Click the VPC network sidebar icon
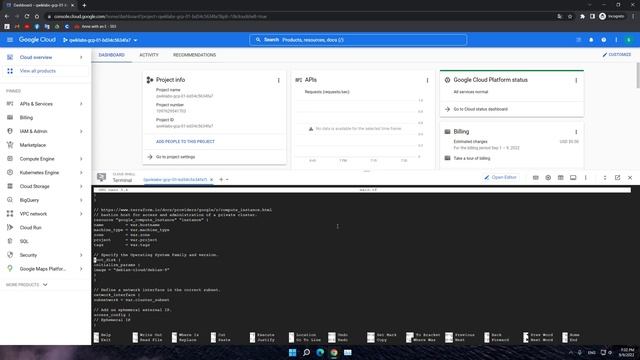The width and height of the screenshot is (640, 360). 10,214
